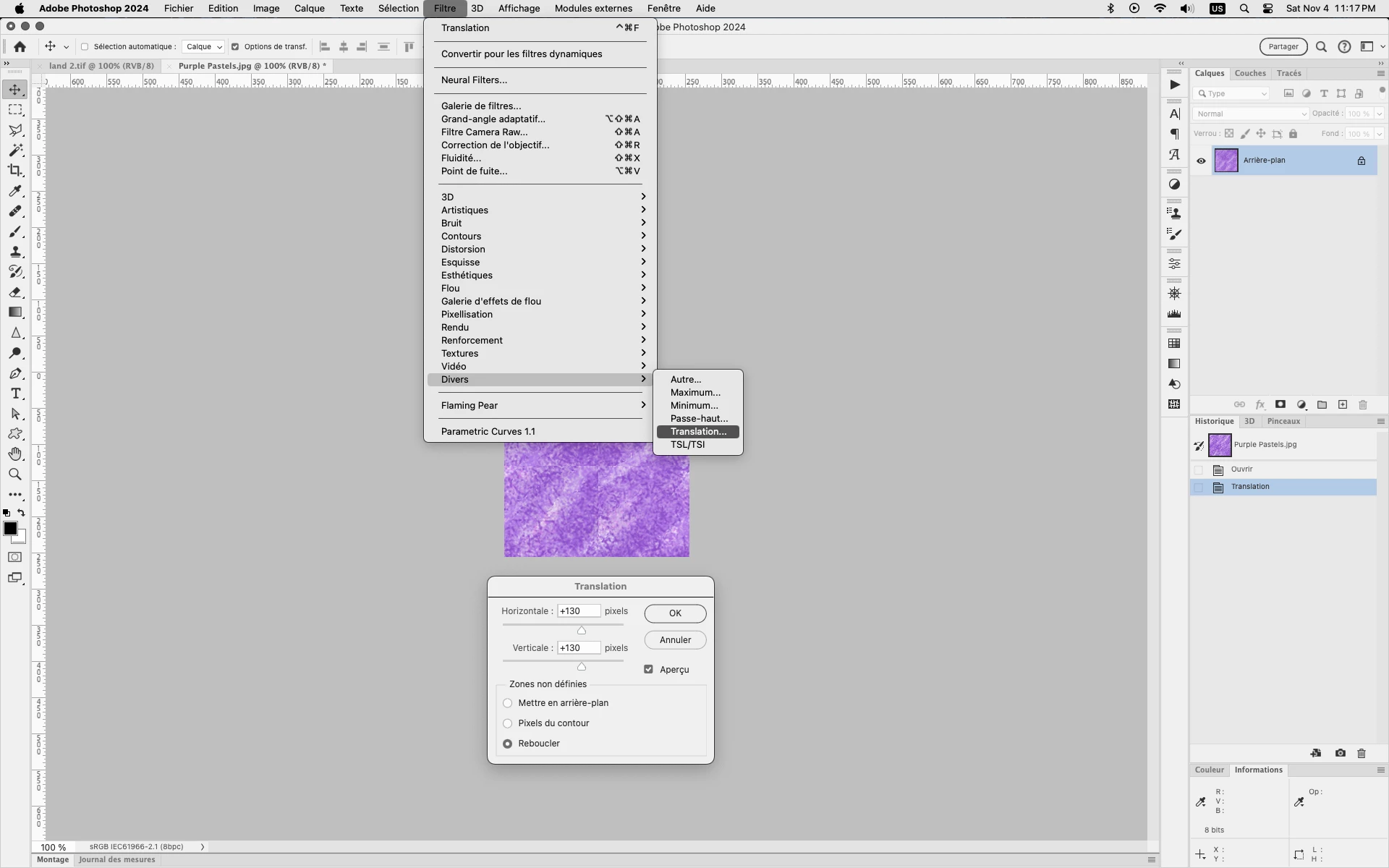Select the Pixels du contour option
The width and height of the screenshot is (1389, 868).
point(508,723)
